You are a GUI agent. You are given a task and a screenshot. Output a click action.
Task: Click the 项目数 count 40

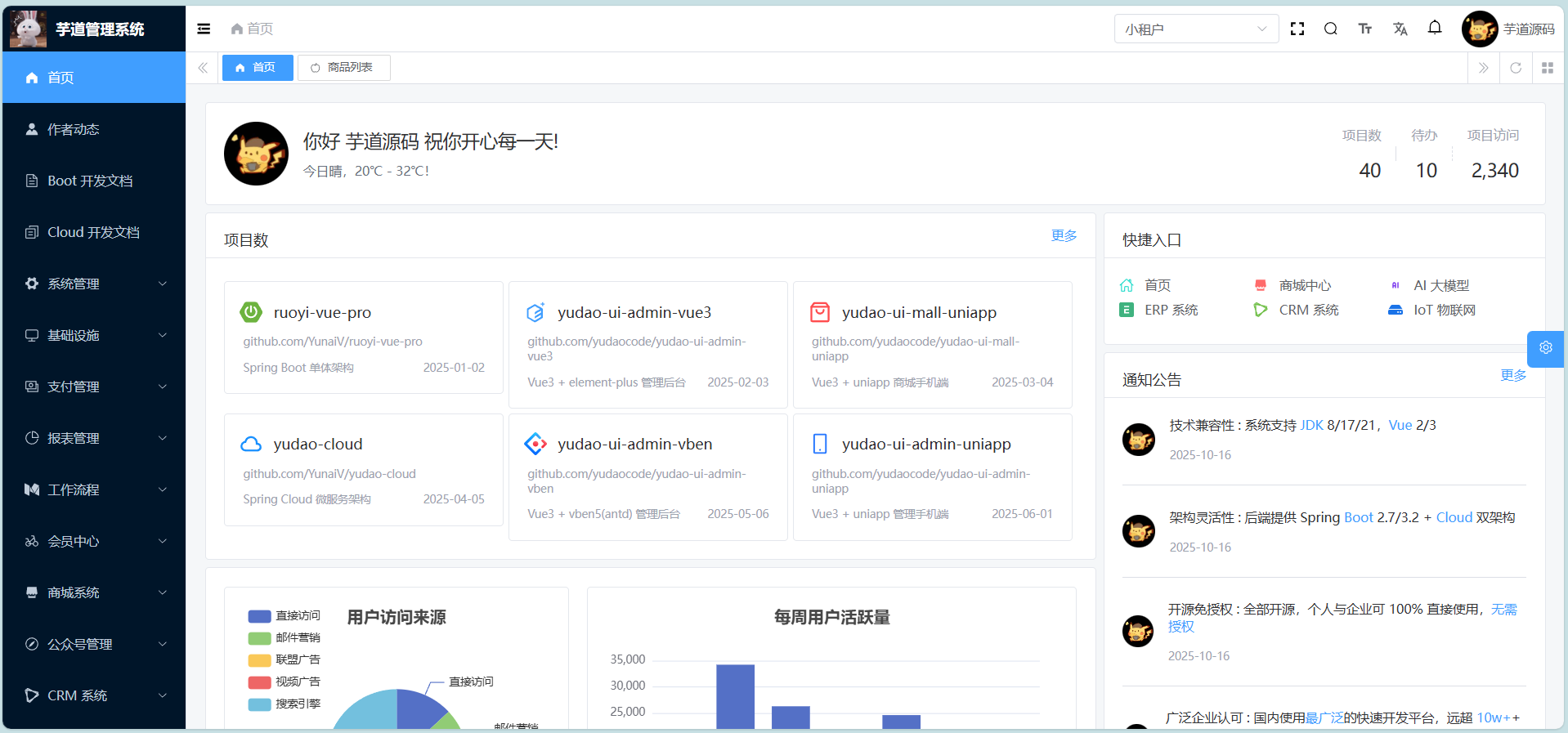(x=1369, y=171)
